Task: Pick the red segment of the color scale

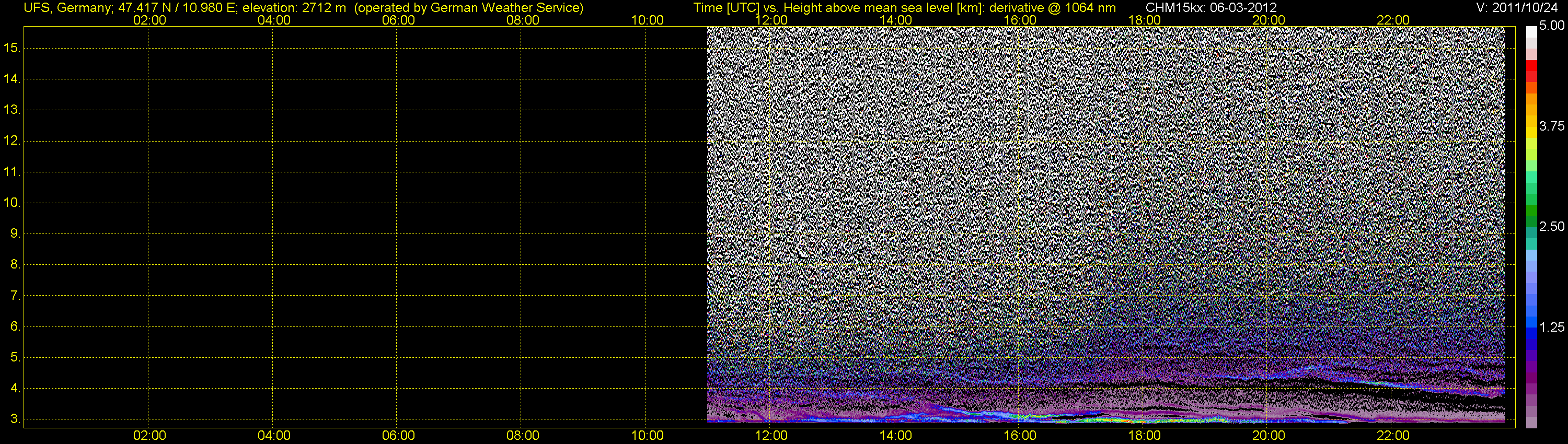Action: coord(1531,66)
